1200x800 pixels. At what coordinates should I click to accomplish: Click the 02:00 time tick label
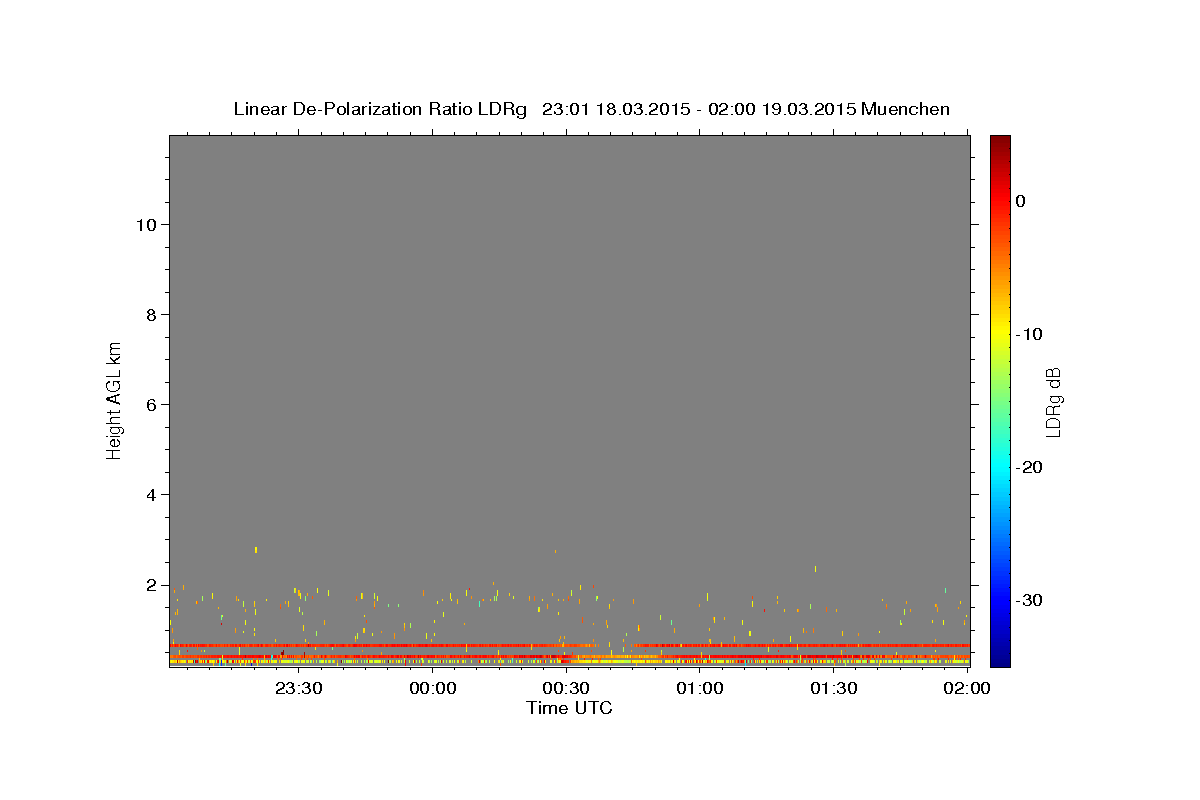967,688
